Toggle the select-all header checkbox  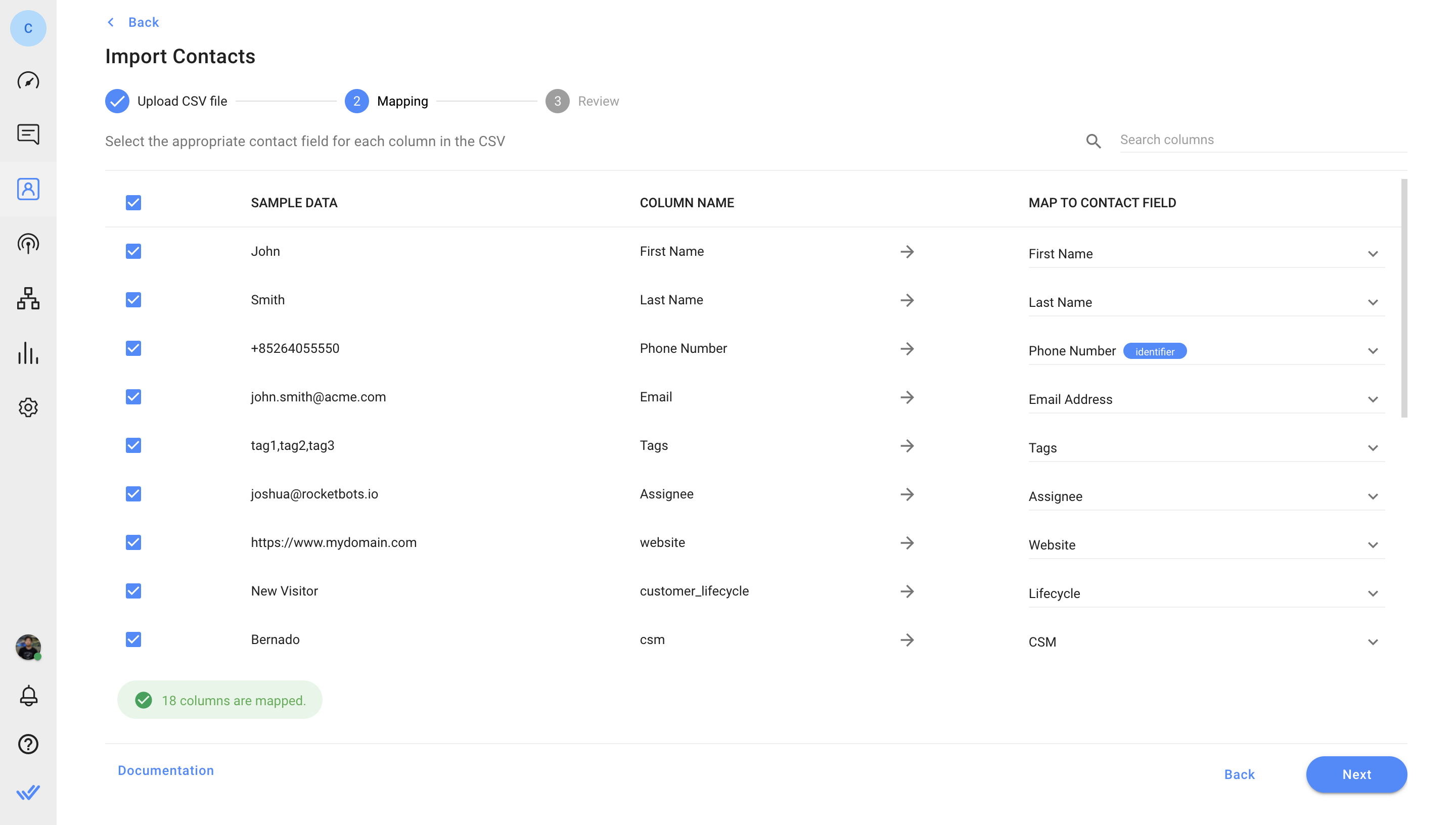tap(133, 202)
